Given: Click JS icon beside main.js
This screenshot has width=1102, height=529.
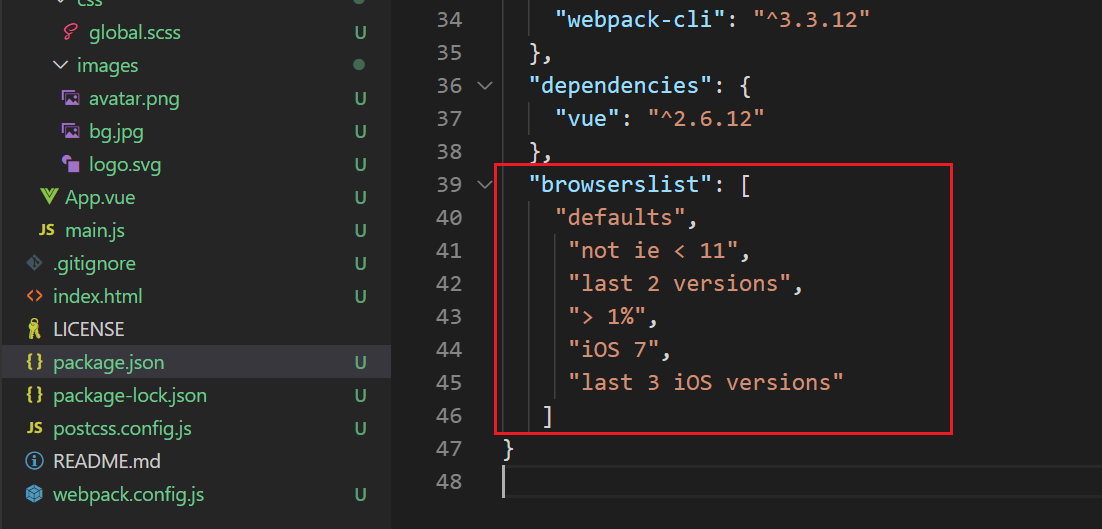Looking at the screenshot, I should tap(46, 230).
